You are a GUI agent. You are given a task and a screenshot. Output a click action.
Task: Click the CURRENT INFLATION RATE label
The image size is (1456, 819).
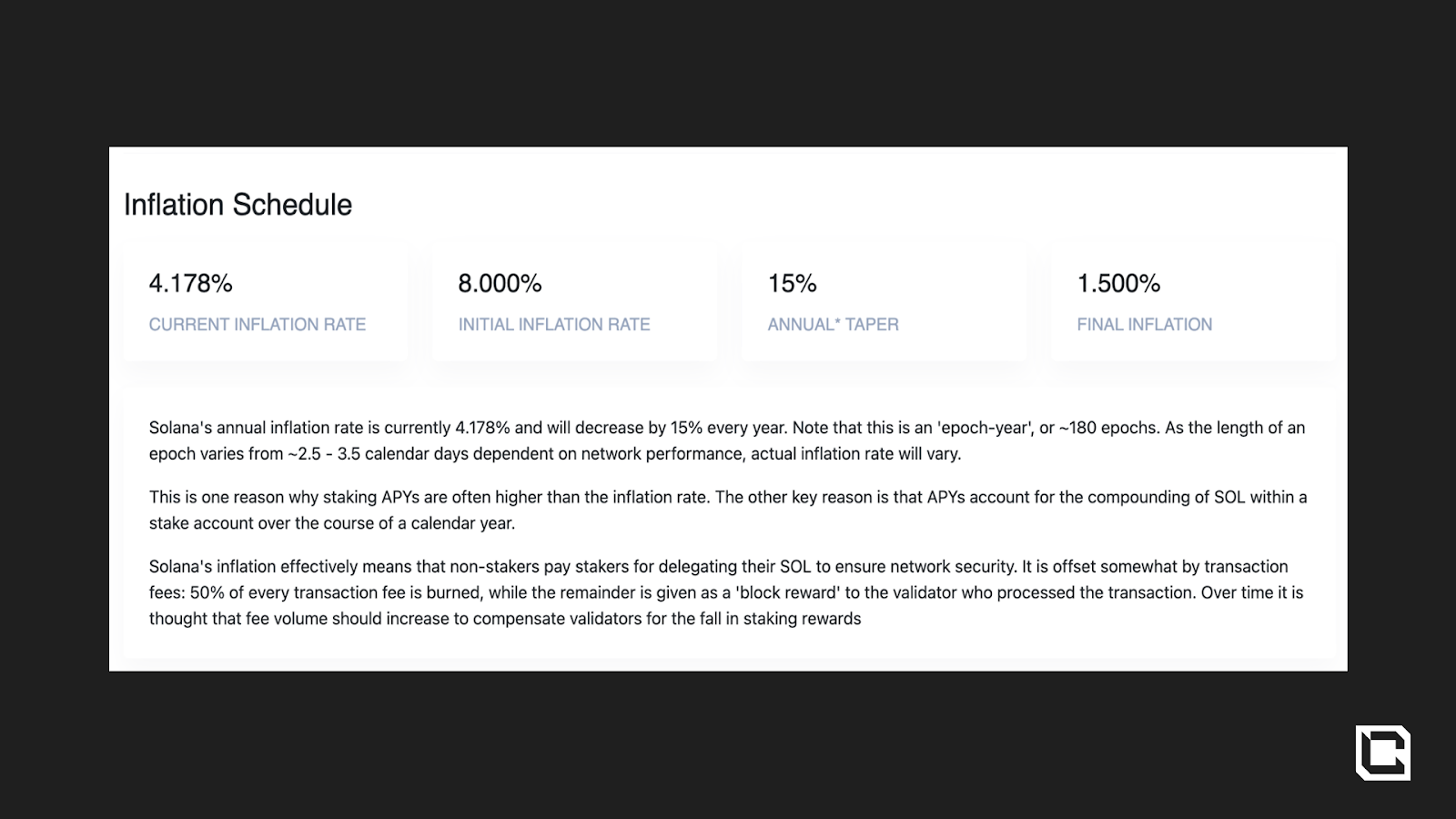coord(257,325)
